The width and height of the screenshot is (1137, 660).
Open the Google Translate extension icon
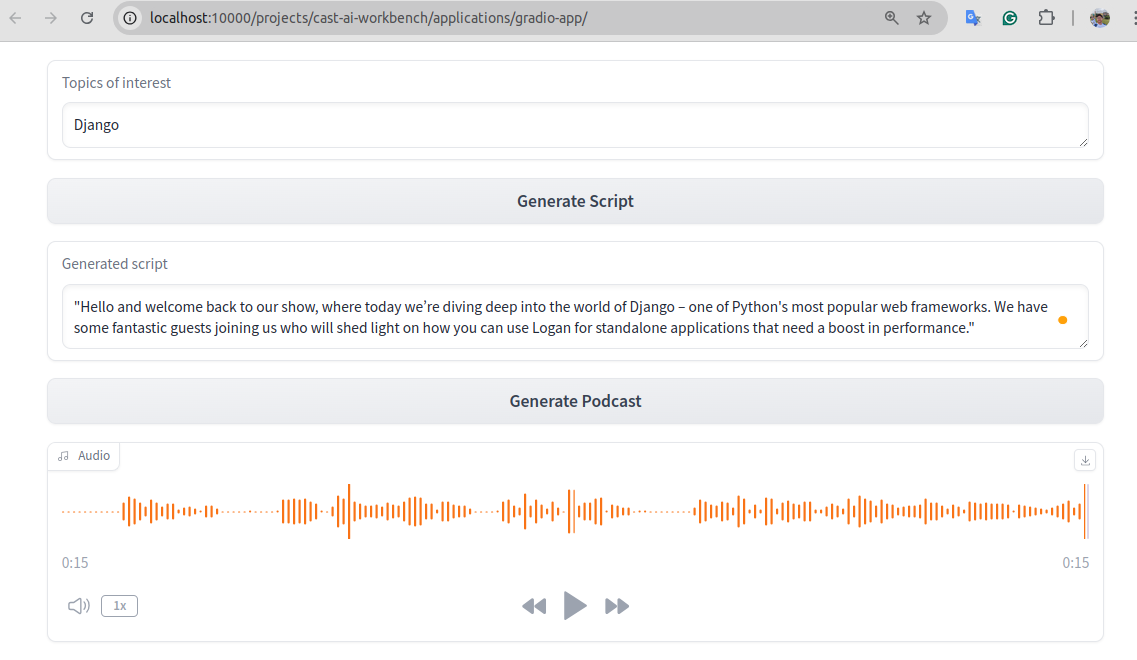click(x=973, y=18)
